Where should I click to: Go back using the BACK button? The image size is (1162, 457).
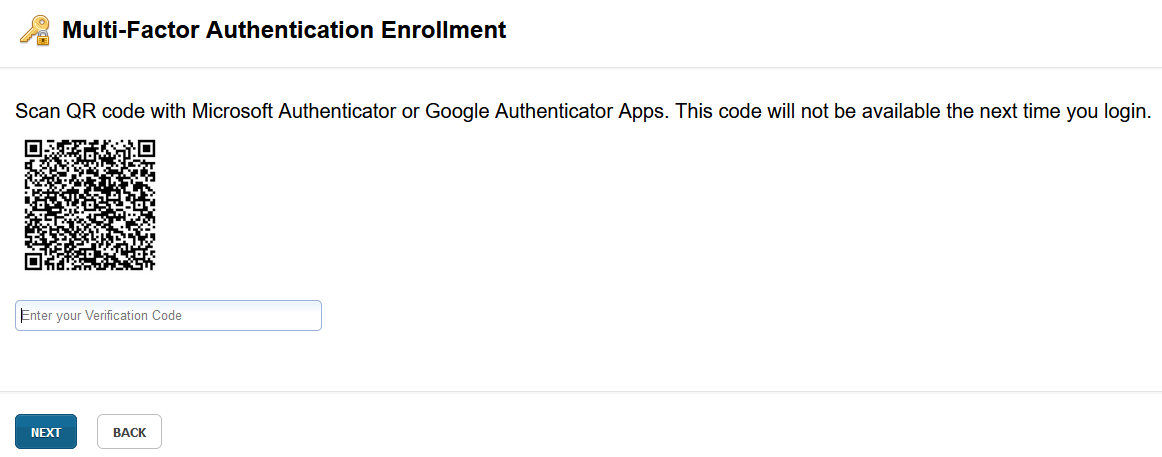[130, 432]
